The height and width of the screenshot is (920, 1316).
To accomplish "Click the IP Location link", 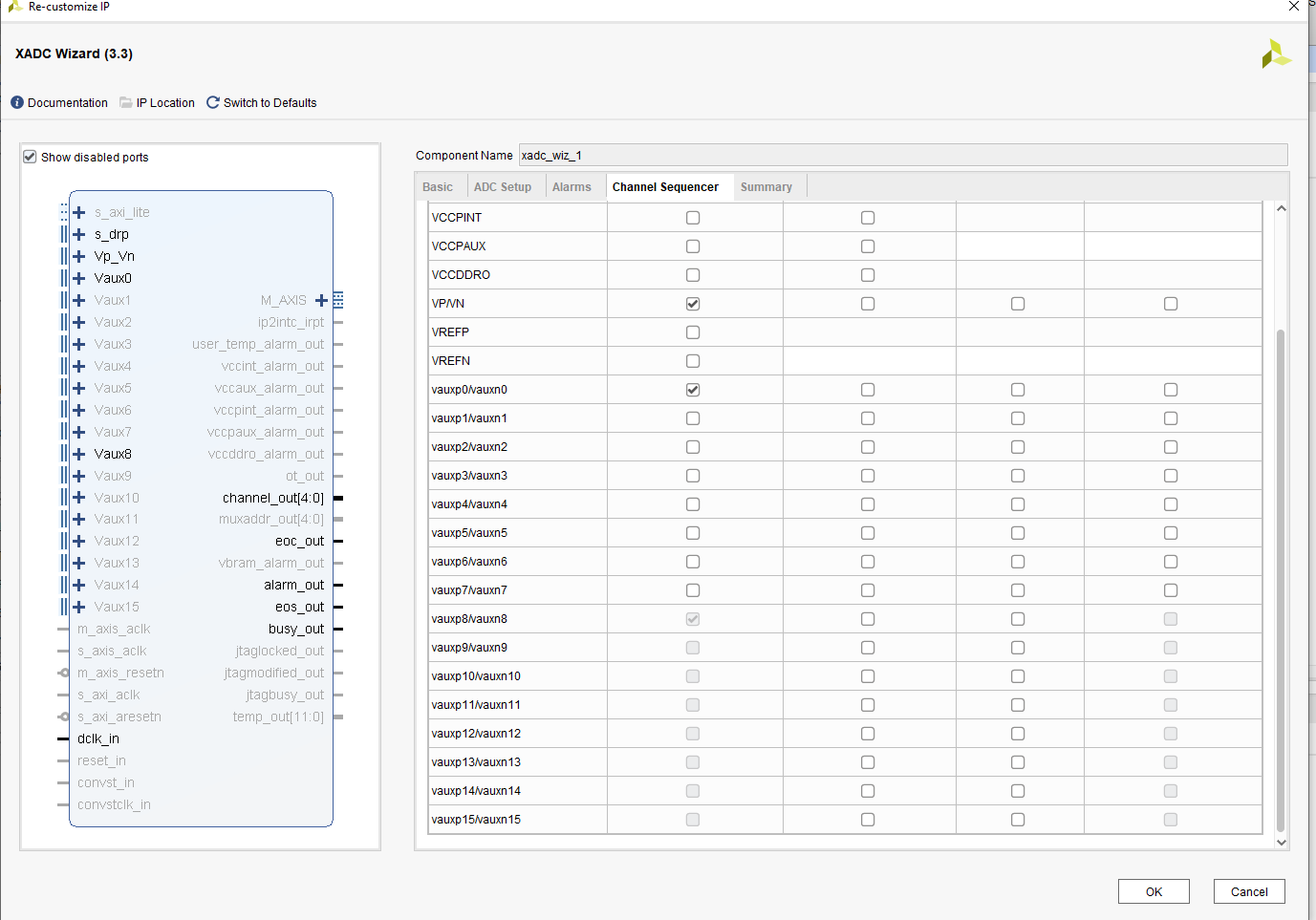I will (x=165, y=103).
